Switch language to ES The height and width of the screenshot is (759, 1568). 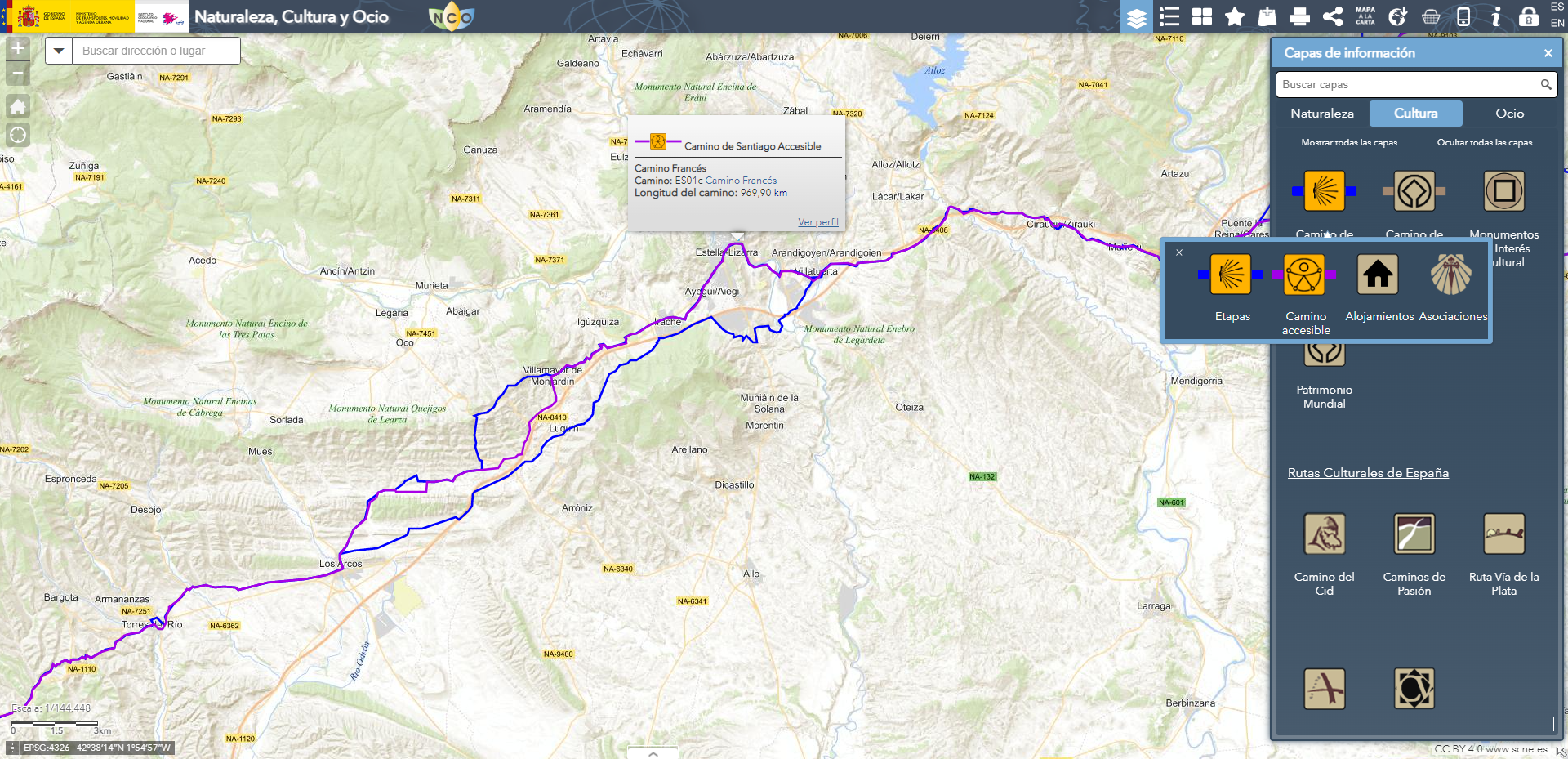pos(1557,7)
